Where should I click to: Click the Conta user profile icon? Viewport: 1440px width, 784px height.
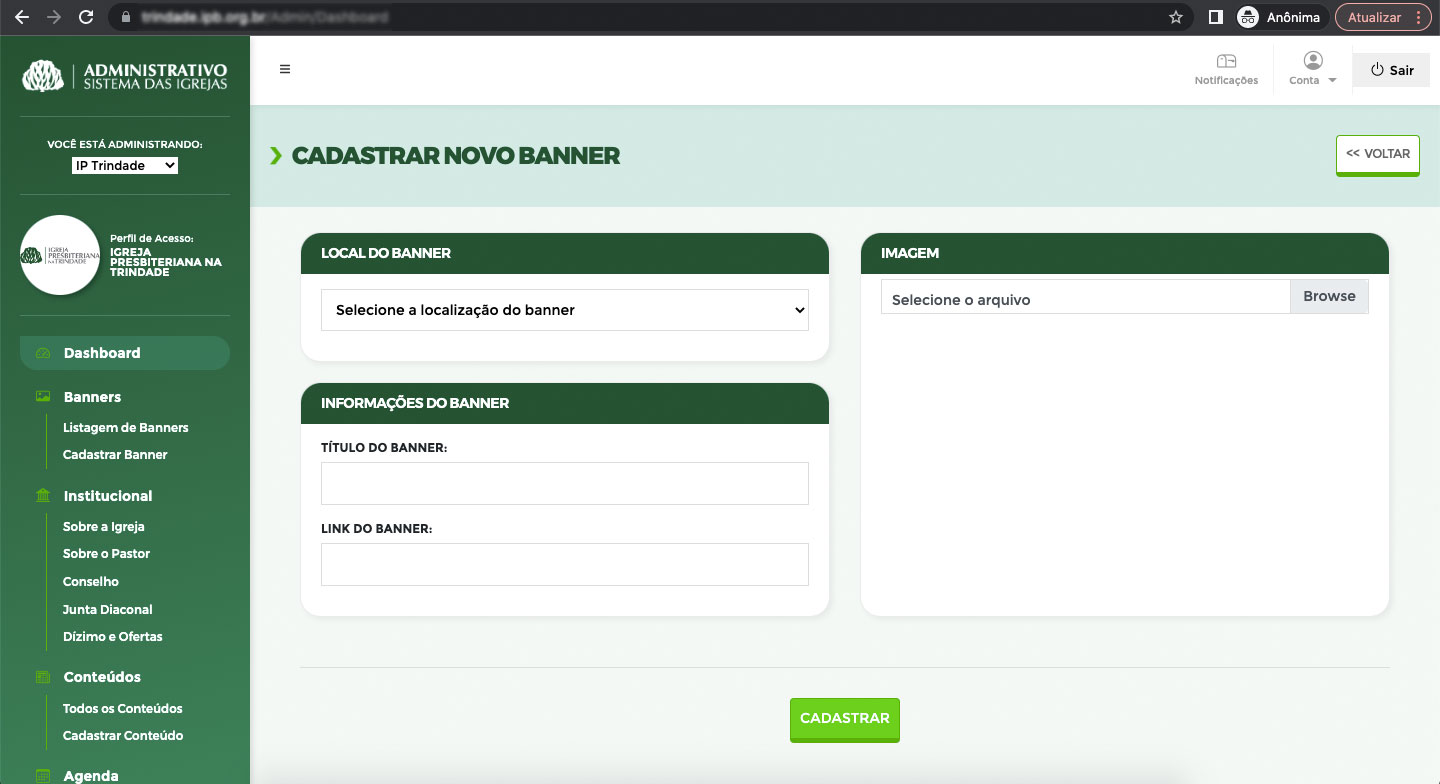1313,61
